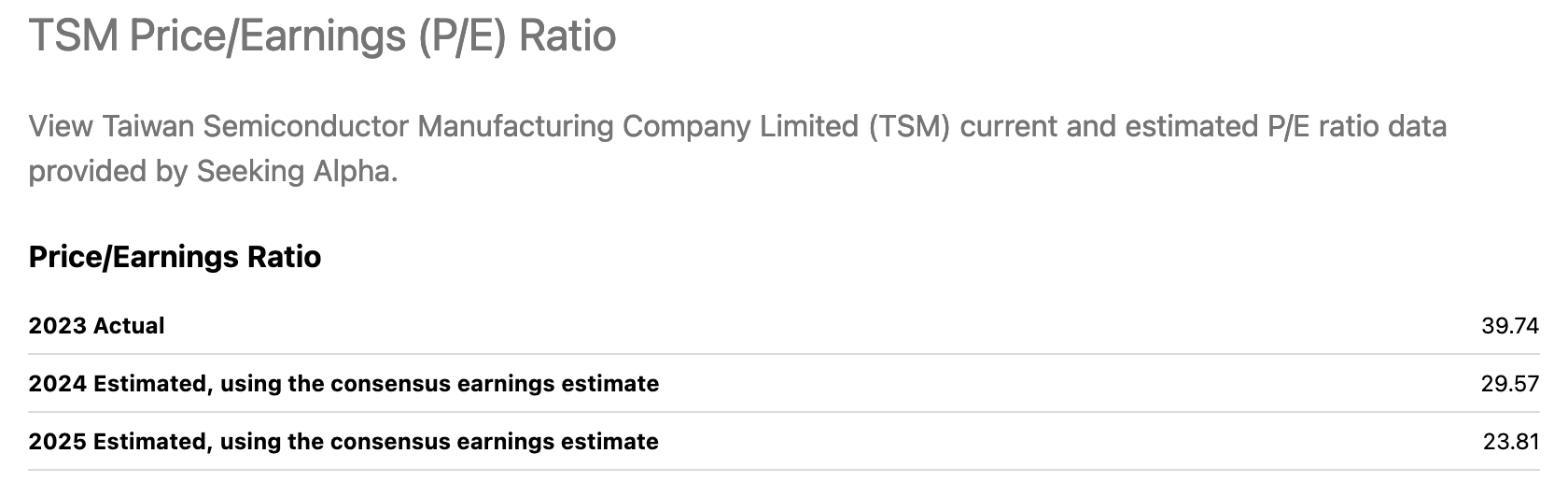Image resolution: width=1568 pixels, height=482 pixels.
Task: Click the word "Actual" in the 2023 row
Action: point(129,326)
